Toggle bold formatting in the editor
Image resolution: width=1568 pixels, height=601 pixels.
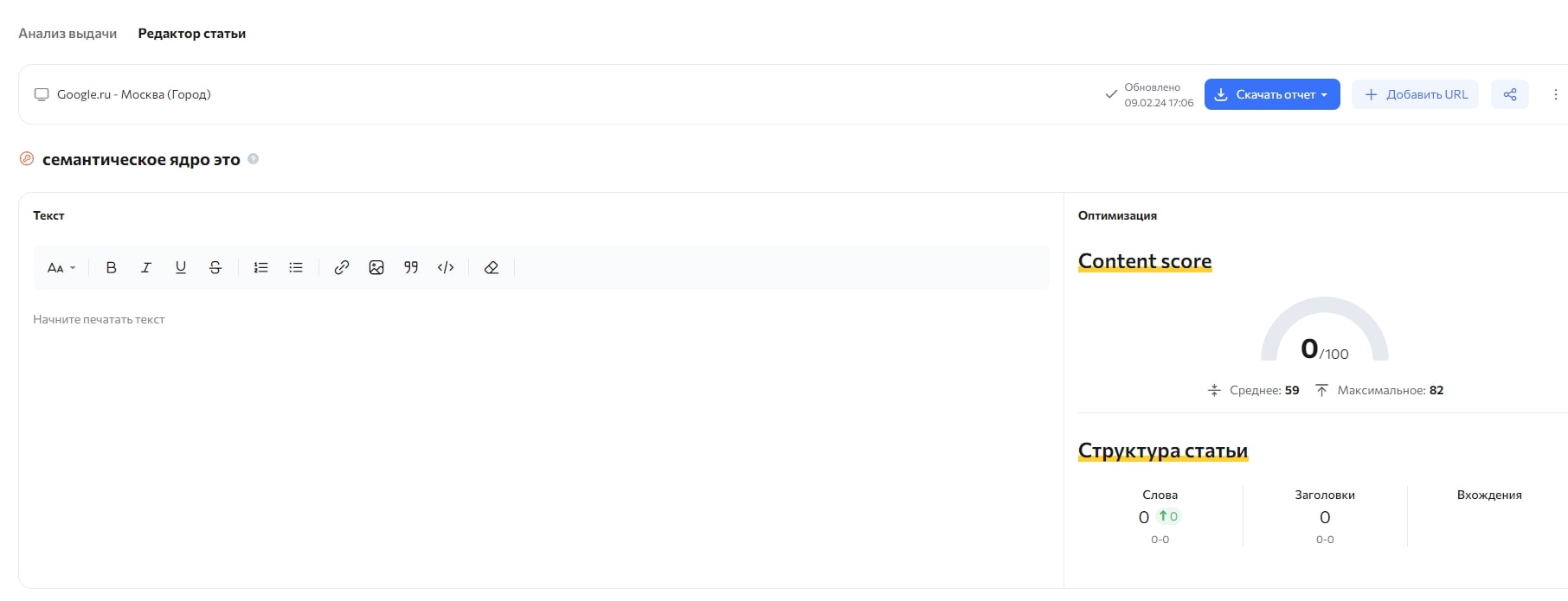coord(111,268)
